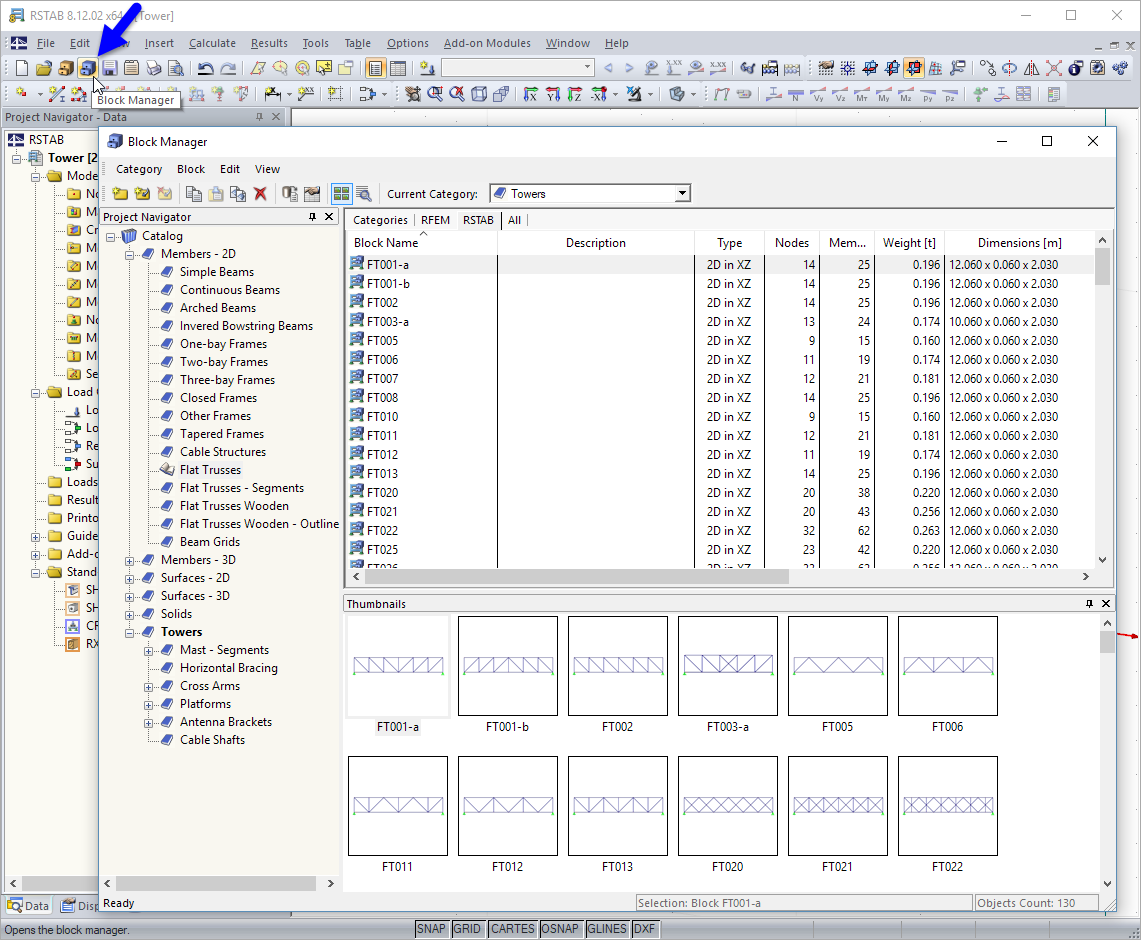Open the Block Manager toolbar icon

coord(88,67)
